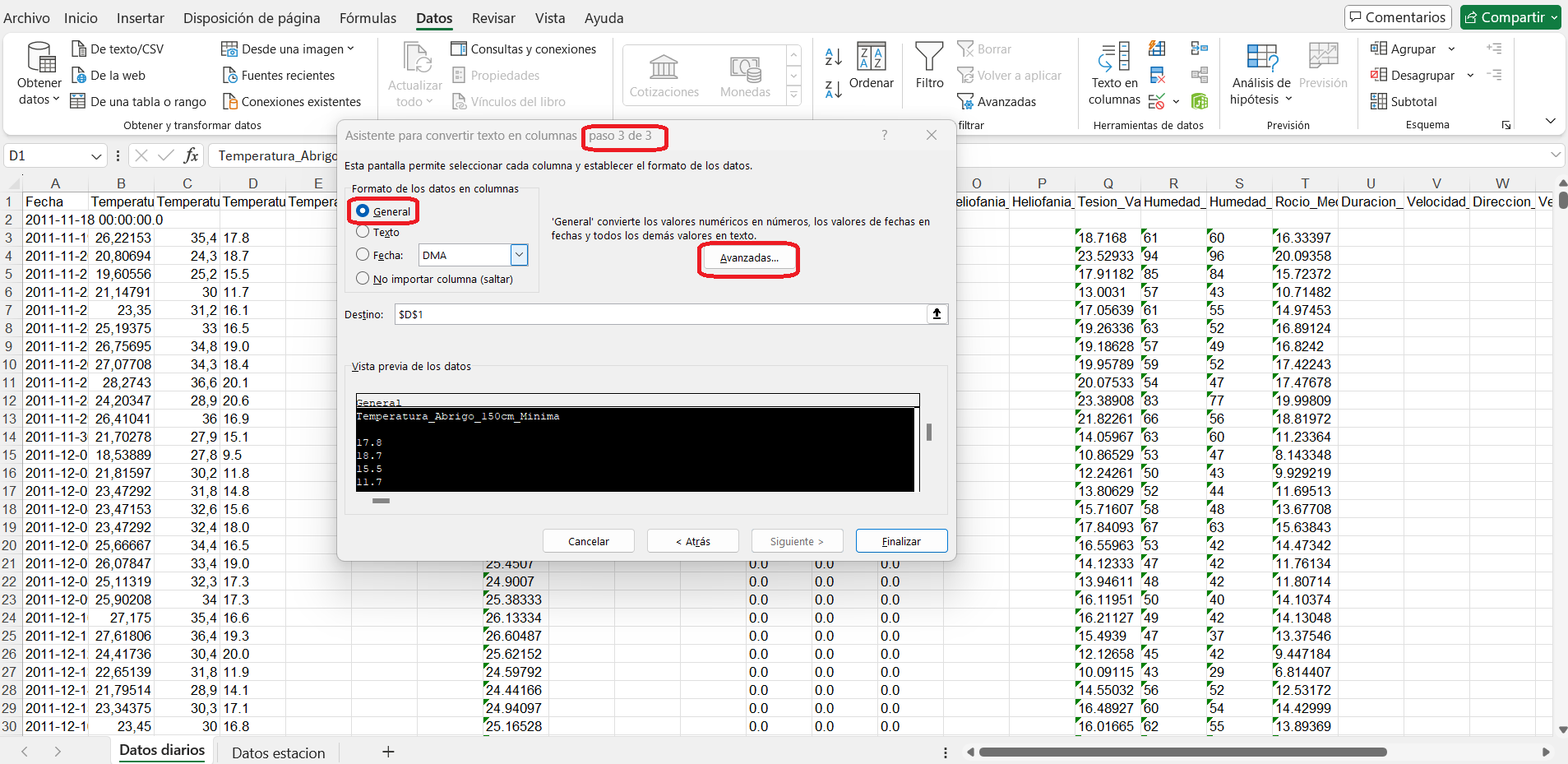Click the Cancelar button
The height and width of the screenshot is (764, 1568).
coord(589,541)
